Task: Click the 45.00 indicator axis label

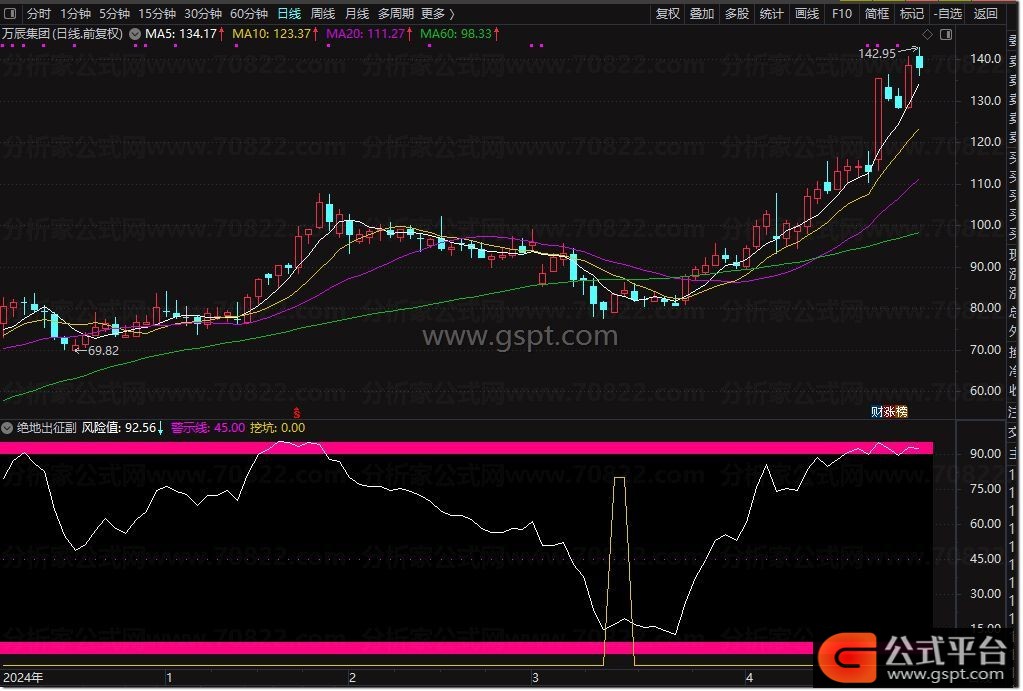Action: (x=985, y=559)
